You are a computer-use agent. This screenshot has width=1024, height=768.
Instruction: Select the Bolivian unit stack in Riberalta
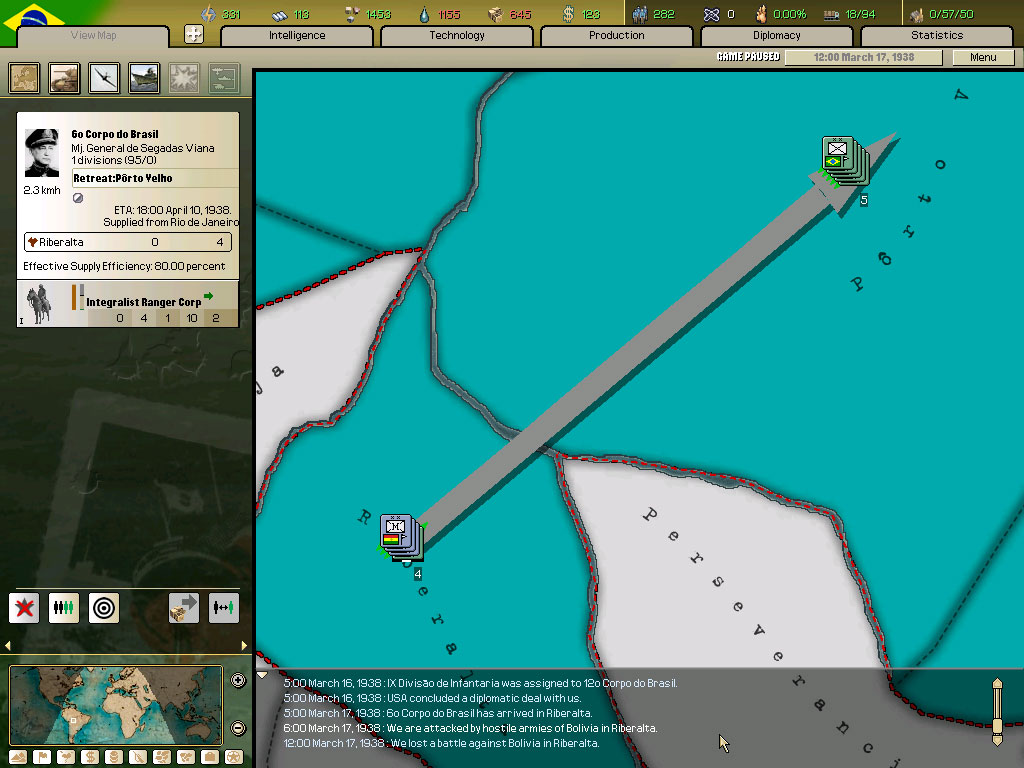pyautogui.click(x=400, y=537)
